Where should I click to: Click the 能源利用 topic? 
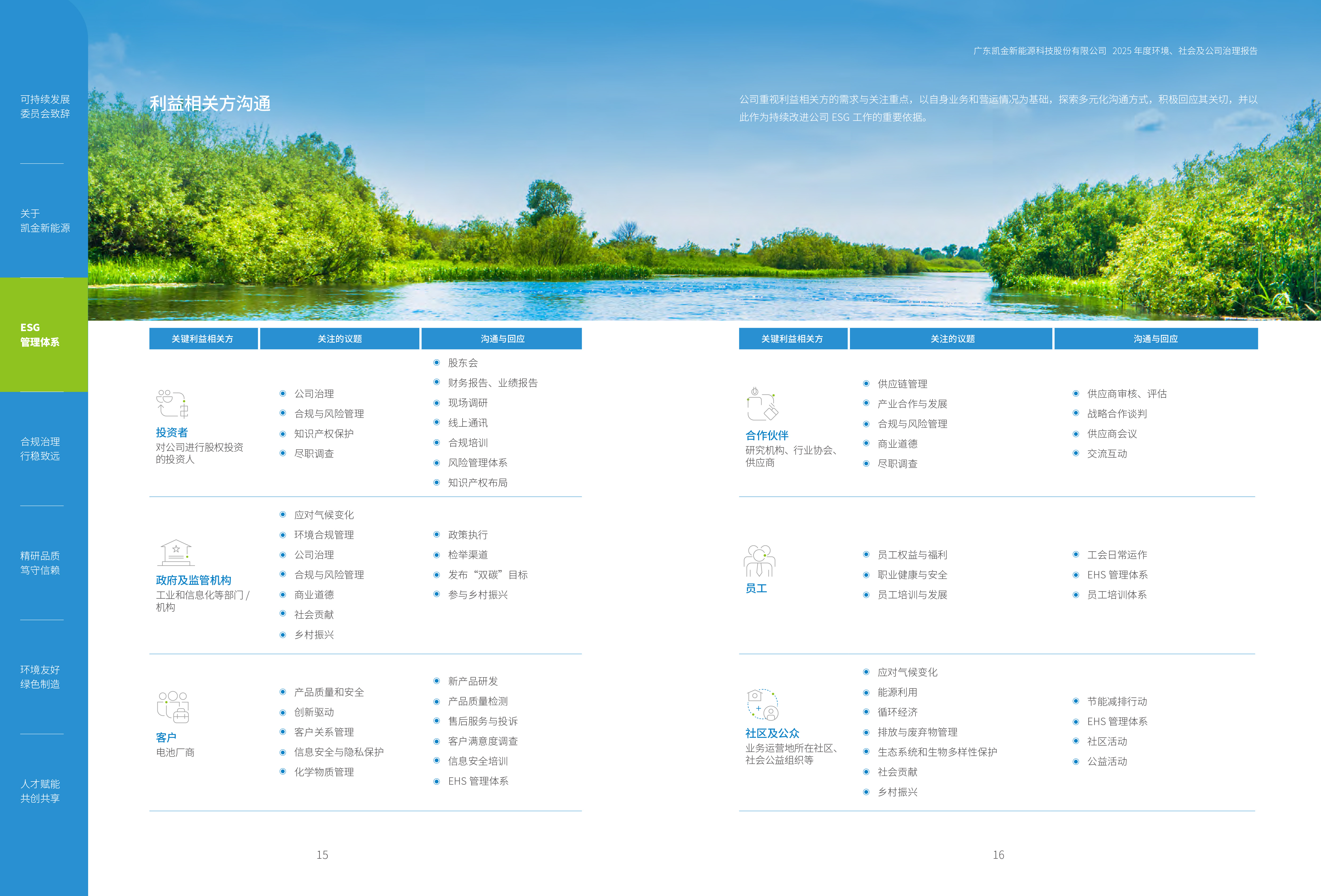click(898, 693)
